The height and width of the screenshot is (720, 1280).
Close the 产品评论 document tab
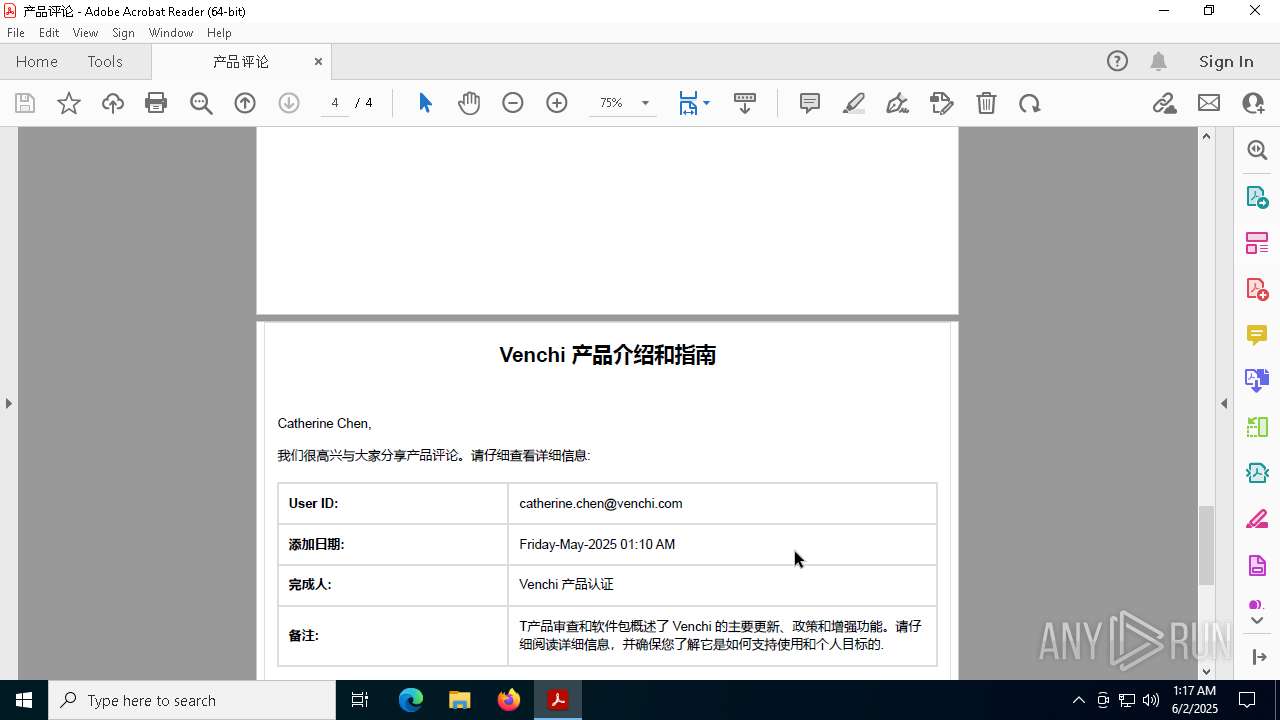[x=318, y=61]
